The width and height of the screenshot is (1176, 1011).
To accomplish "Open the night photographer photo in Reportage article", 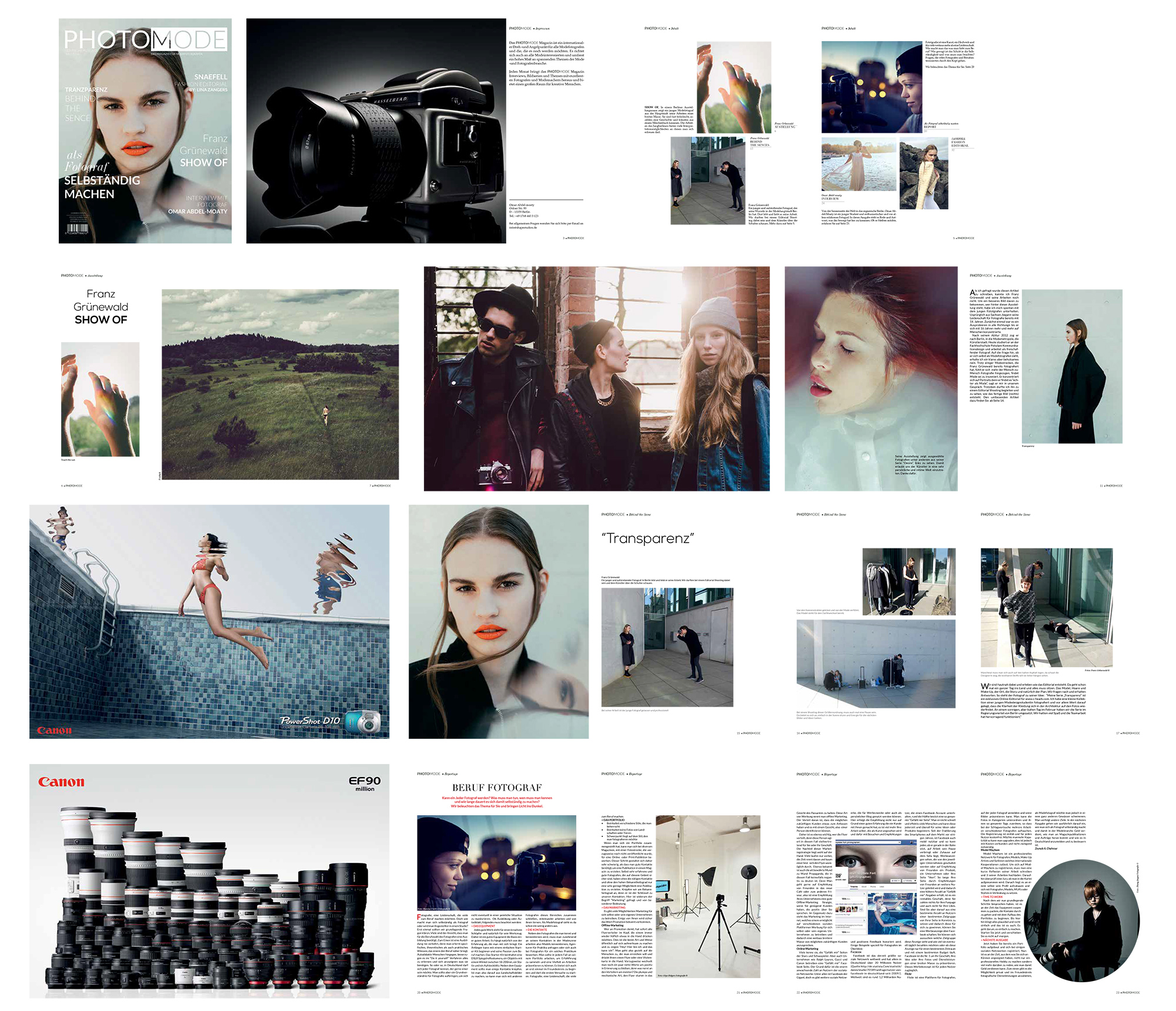I will pyautogui.click(x=496, y=863).
